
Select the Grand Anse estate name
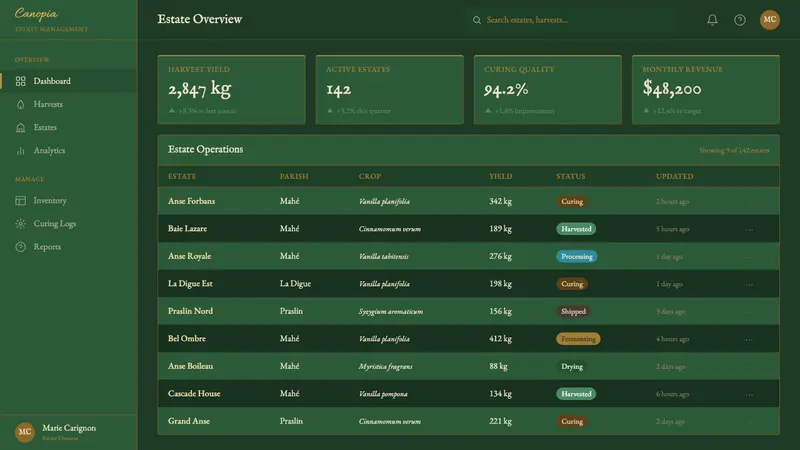click(x=189, y=421)
